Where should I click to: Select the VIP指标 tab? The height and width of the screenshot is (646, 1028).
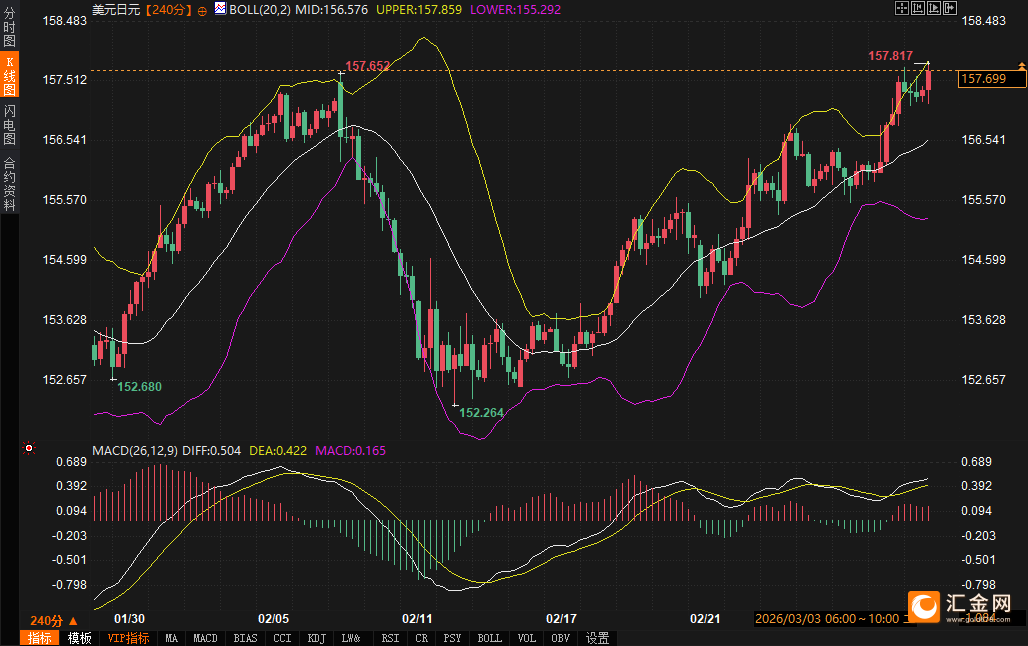128,638
